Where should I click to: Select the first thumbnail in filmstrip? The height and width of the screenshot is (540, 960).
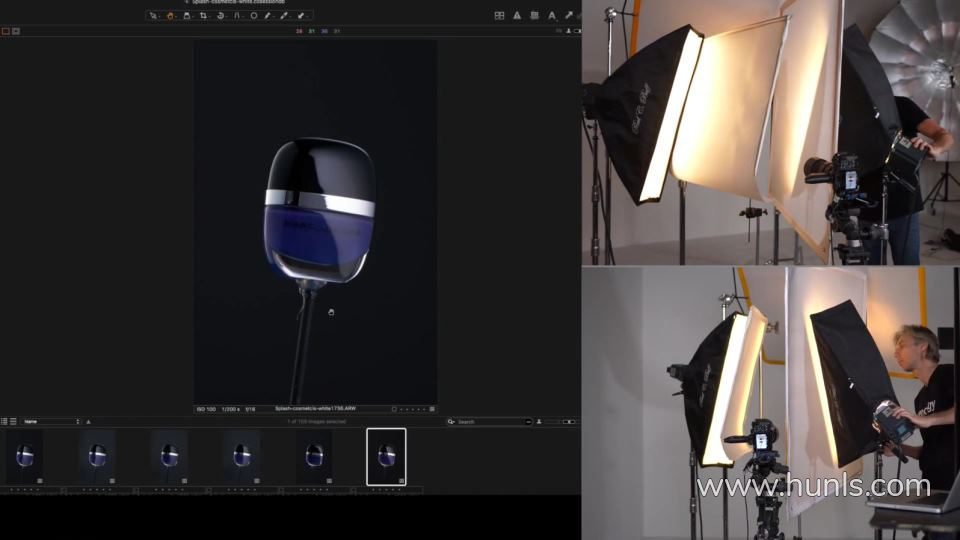pyautogui.click(x=25, y=456)
